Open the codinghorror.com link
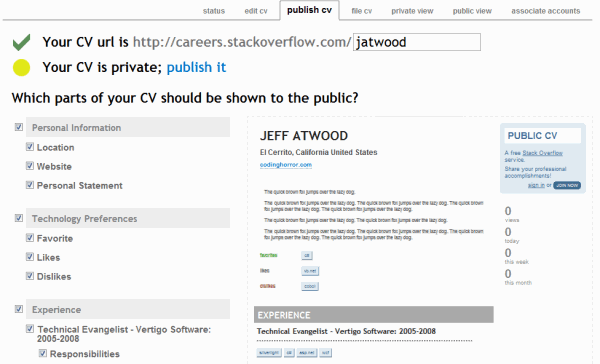Screen dimensions: 600x364 point(286,165)
